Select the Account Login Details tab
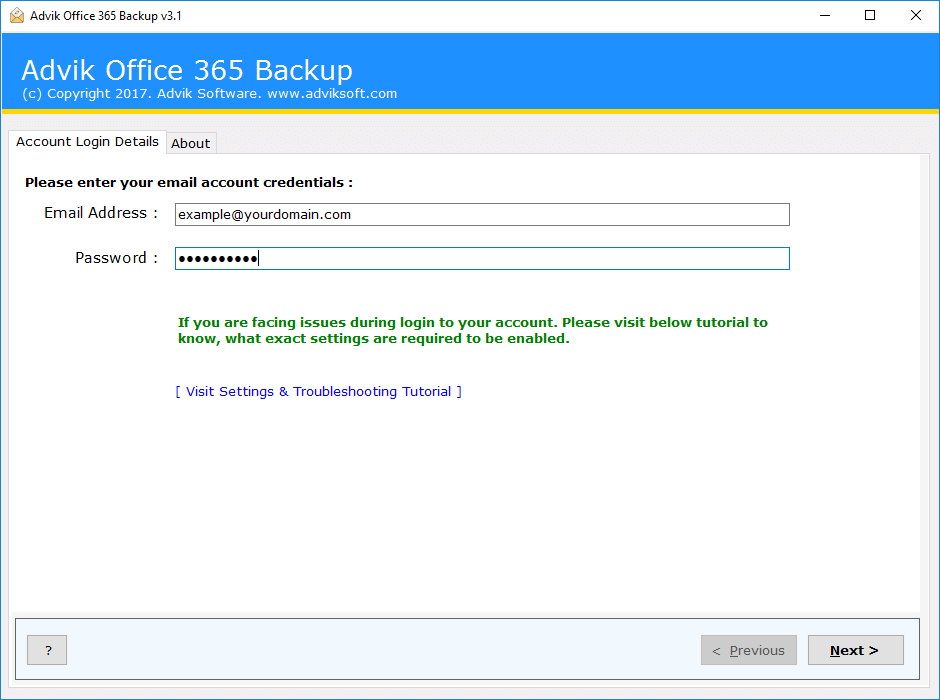940x700 pixels. point(88,142)
